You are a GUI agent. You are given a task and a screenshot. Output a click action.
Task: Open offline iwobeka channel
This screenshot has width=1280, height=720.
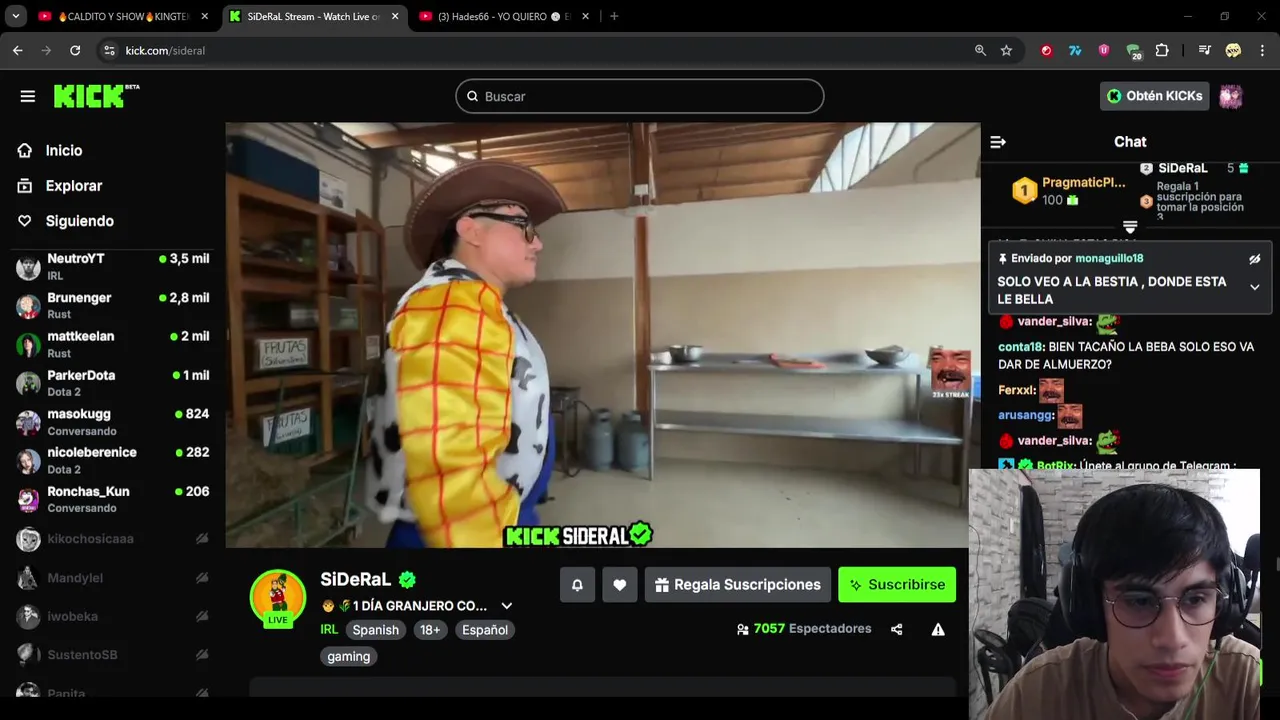coord(113,617)
